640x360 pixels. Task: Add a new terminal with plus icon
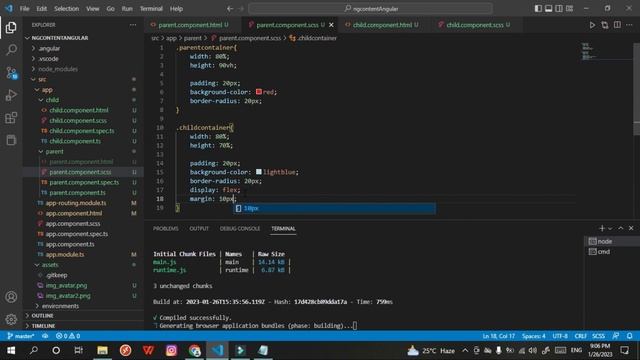coord(602,229)
